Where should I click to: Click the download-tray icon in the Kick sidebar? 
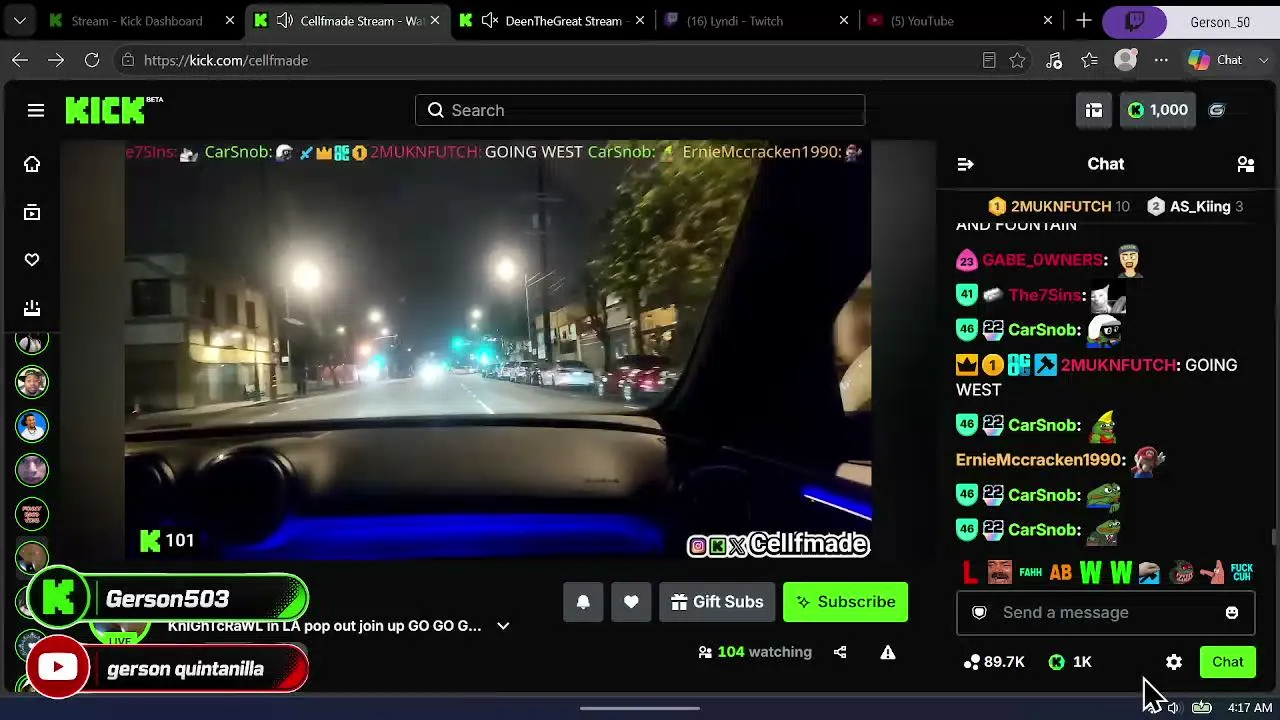click(32, 308)
